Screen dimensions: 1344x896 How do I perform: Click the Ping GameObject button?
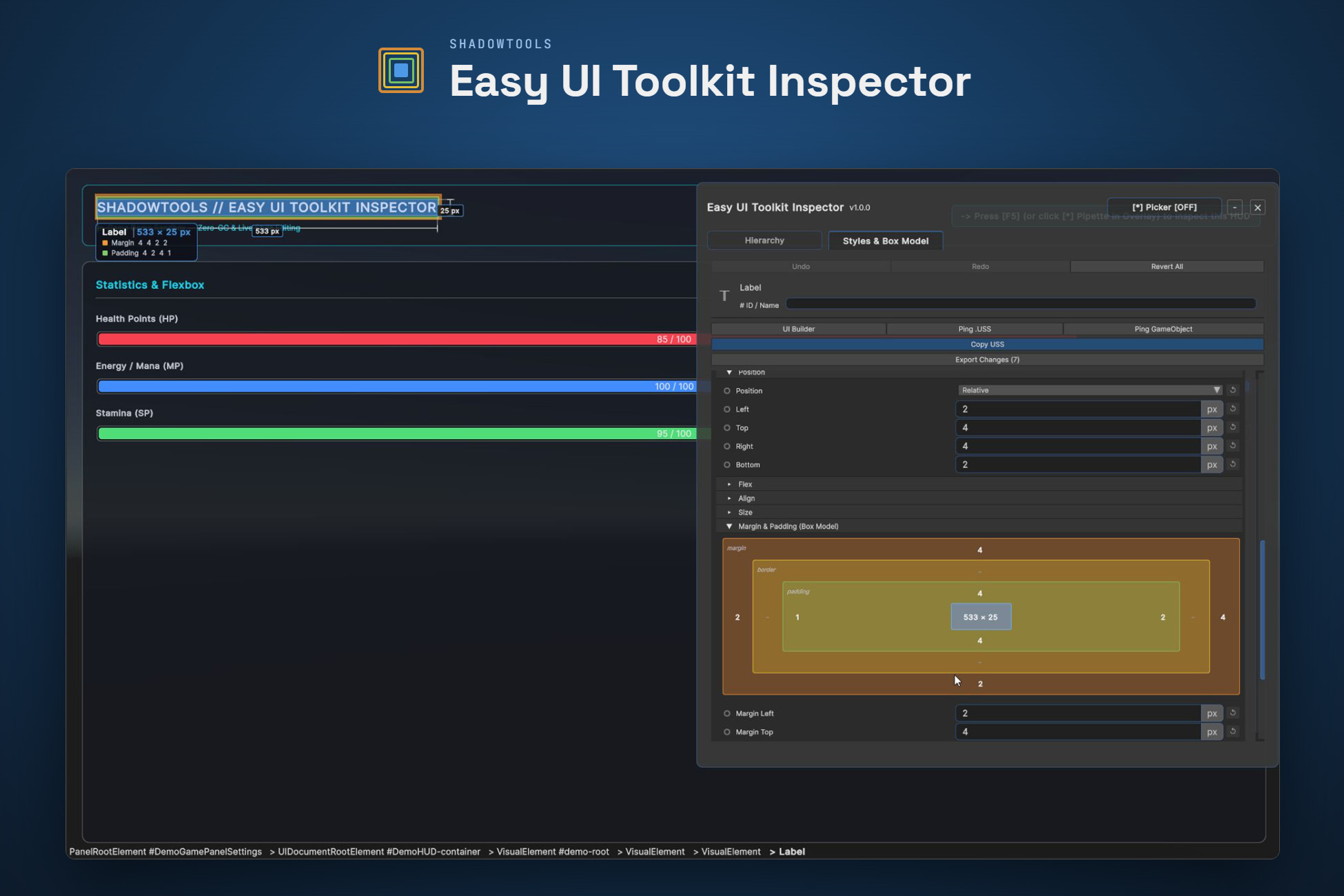click(x=1163, y=329)
